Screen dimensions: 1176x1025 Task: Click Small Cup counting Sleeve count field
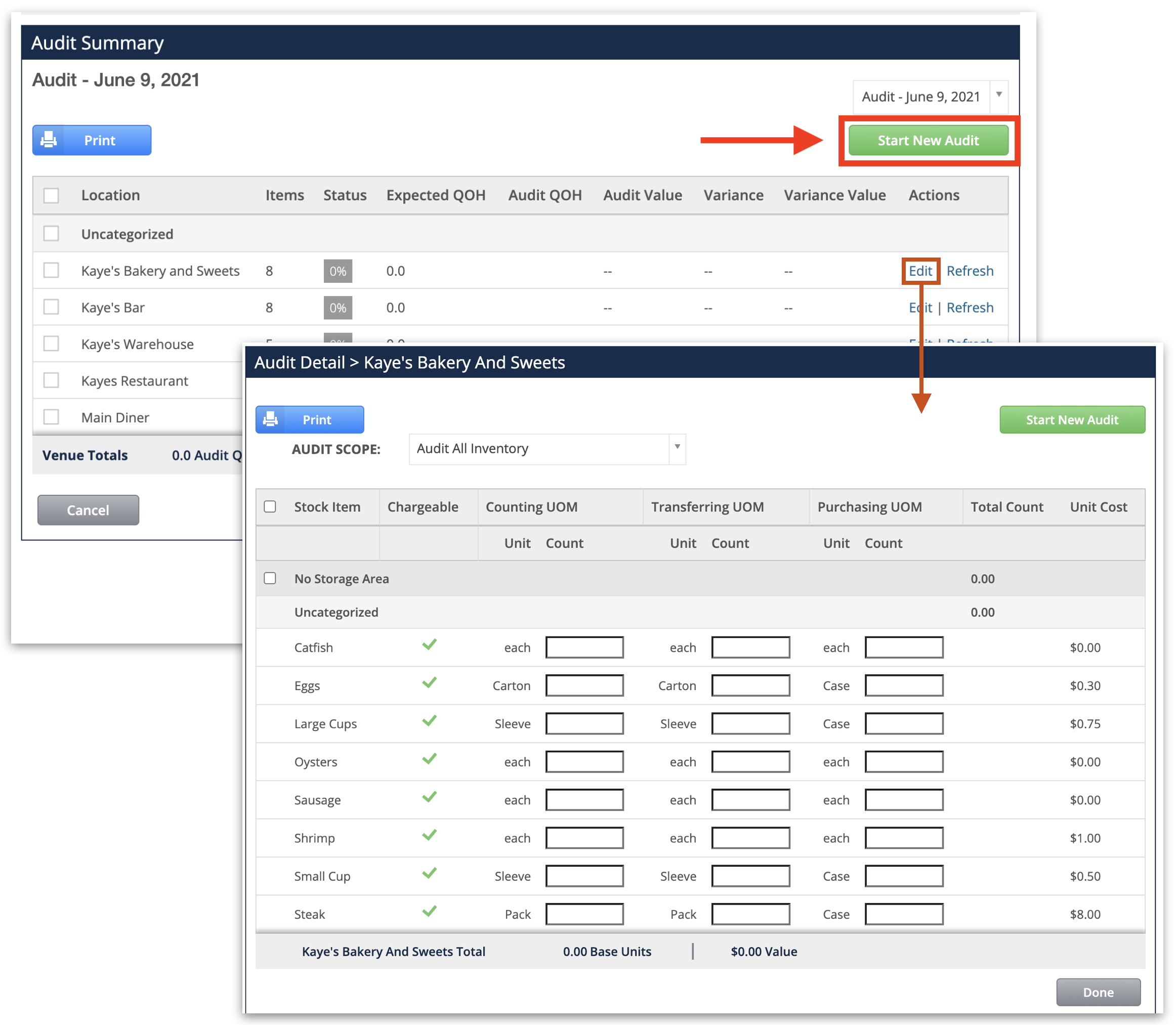coord(584,876)
